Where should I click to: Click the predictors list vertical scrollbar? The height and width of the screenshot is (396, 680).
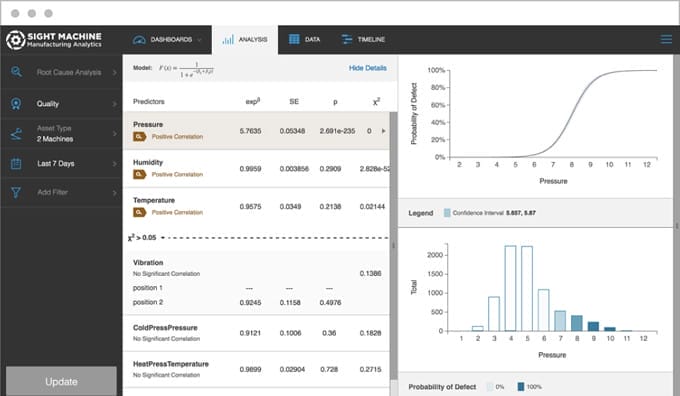point(393,245)
